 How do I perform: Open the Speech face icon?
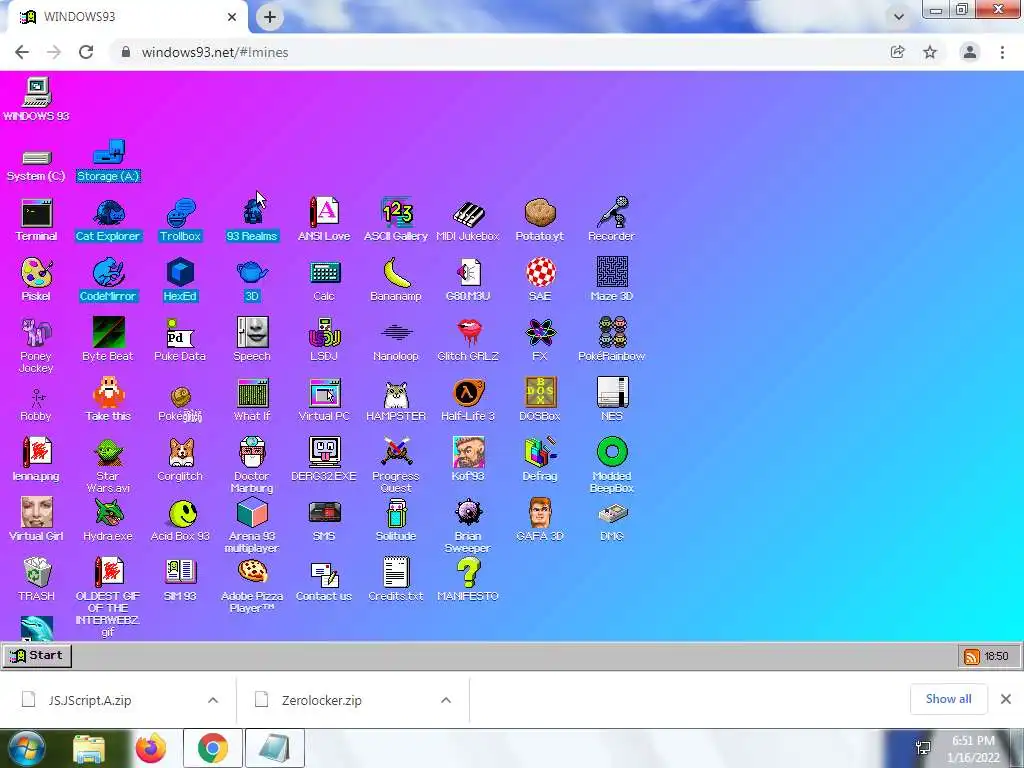(x=252, y=333)
